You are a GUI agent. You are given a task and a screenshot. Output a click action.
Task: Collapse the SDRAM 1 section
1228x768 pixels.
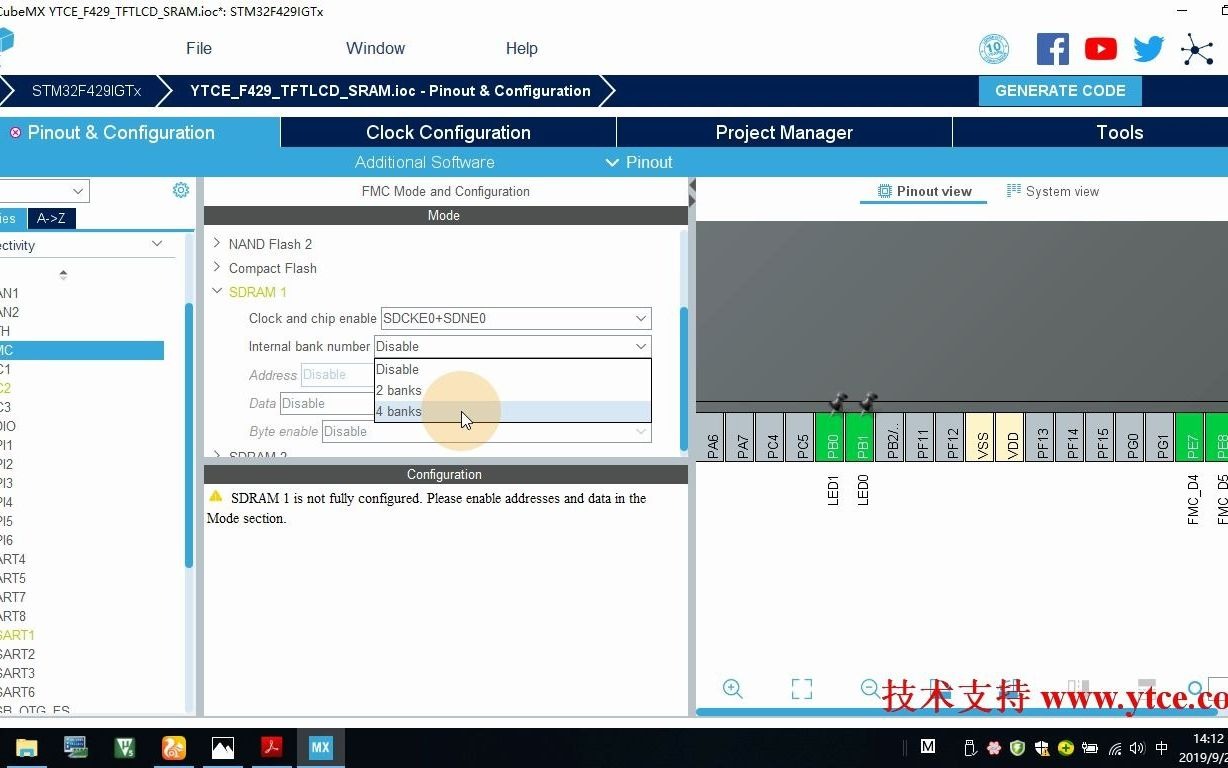[217, 291]
